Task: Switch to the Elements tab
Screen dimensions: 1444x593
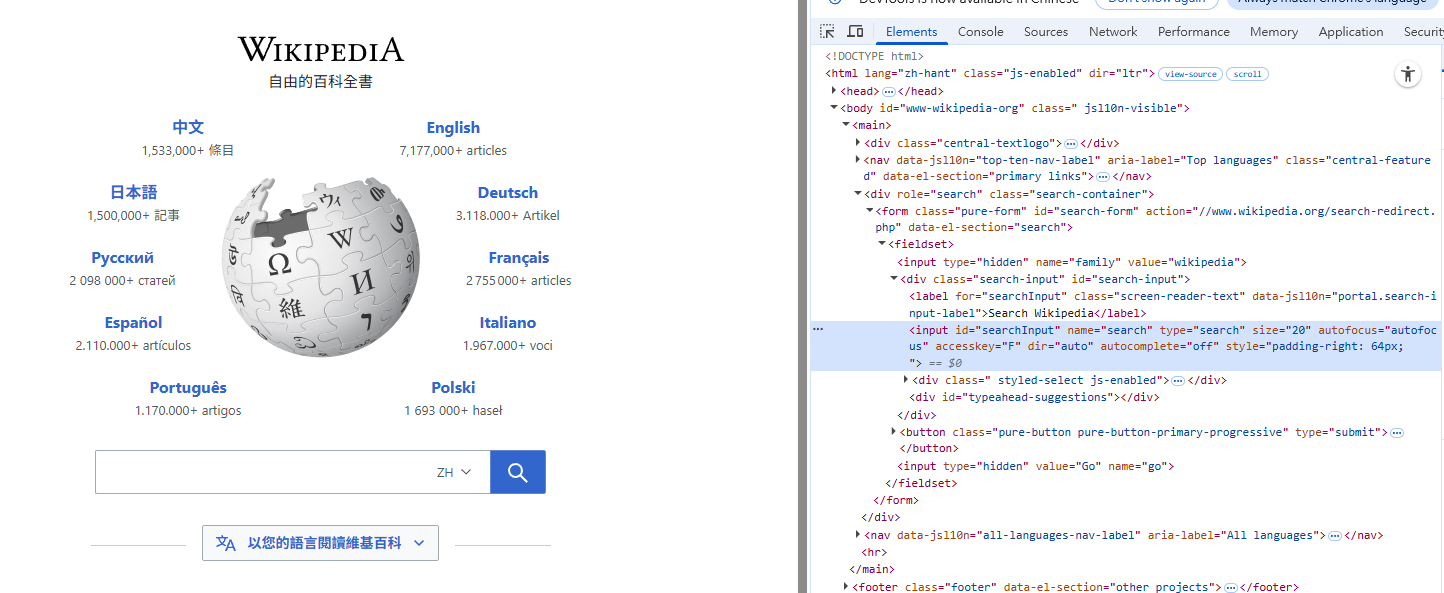Action: point(912,32)
